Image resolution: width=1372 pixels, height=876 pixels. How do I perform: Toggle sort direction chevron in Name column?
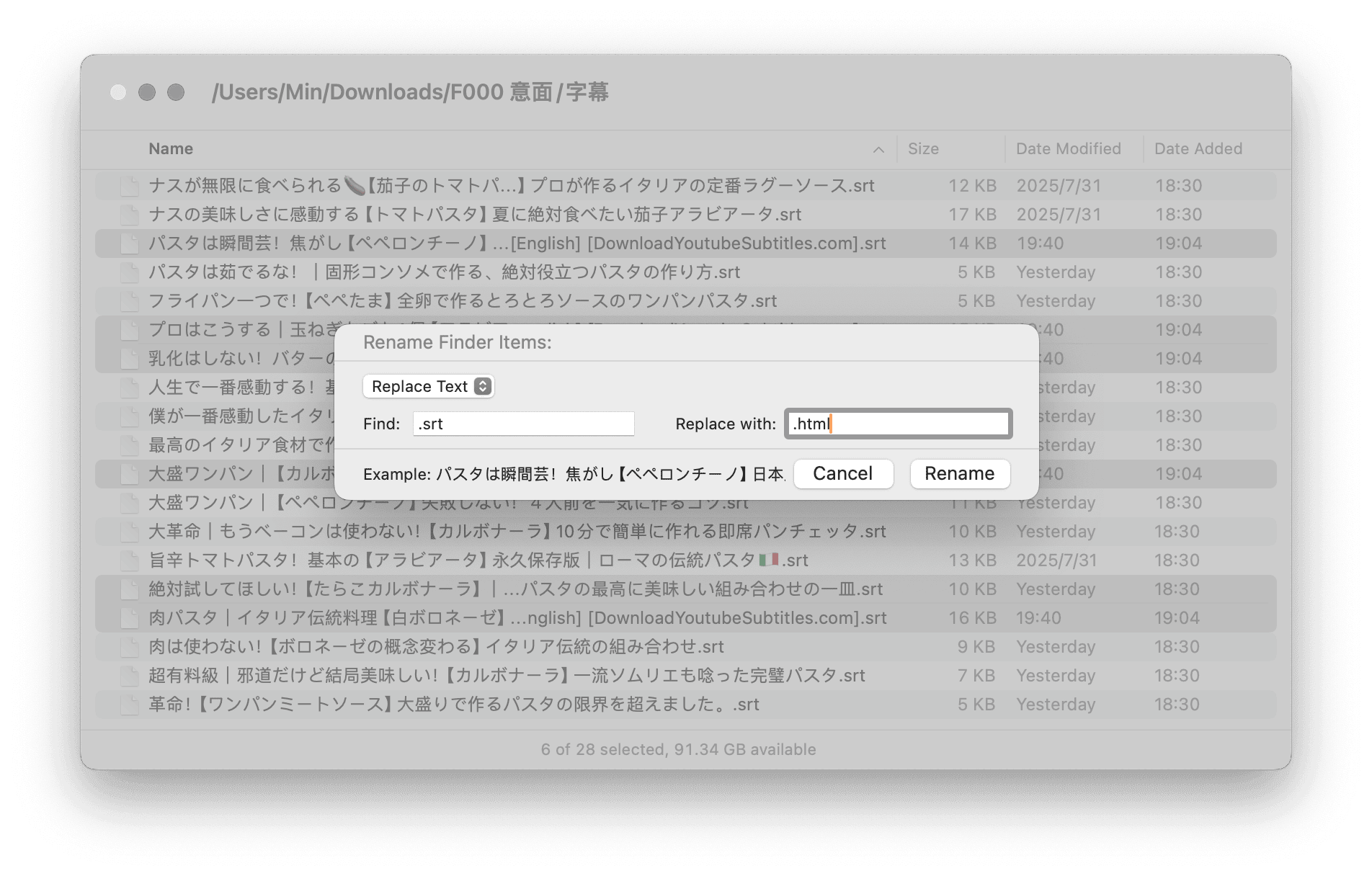tap(878, 149)
